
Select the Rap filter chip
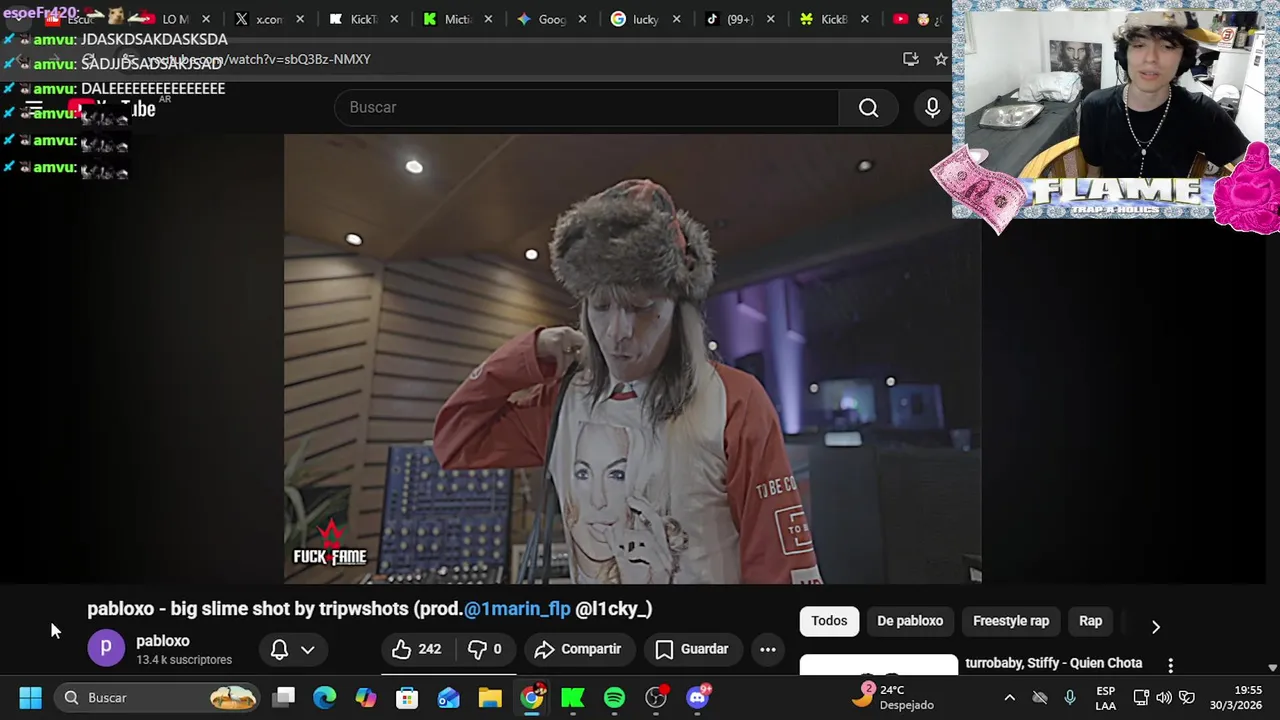(x=1090, y=621)
